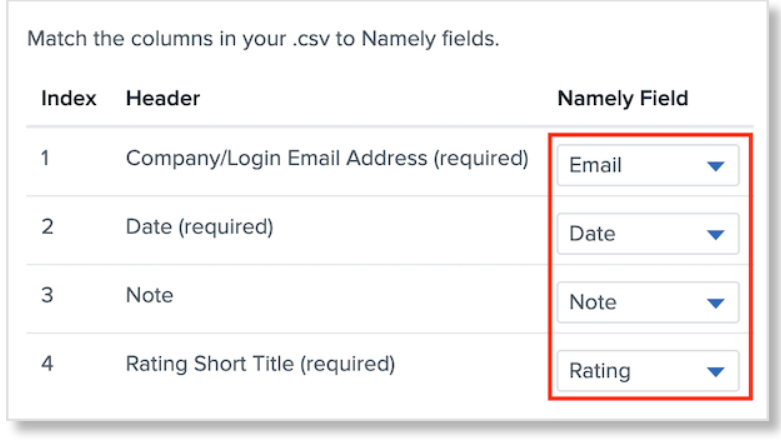Select the Note header text in row 3
Image resolution: width=781 pixels, height=440 pixels.
(x=149, y=295)
